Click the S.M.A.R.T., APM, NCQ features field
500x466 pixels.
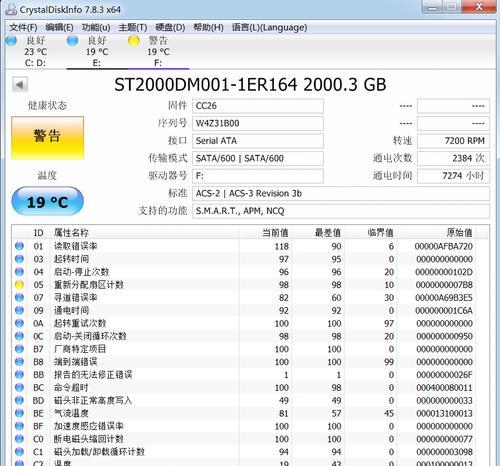point(341,211)
